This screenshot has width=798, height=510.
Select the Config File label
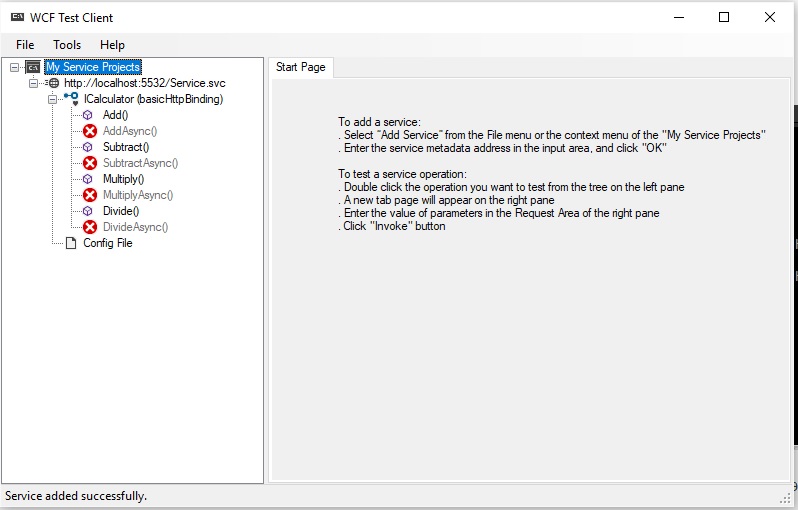point(108,243)
